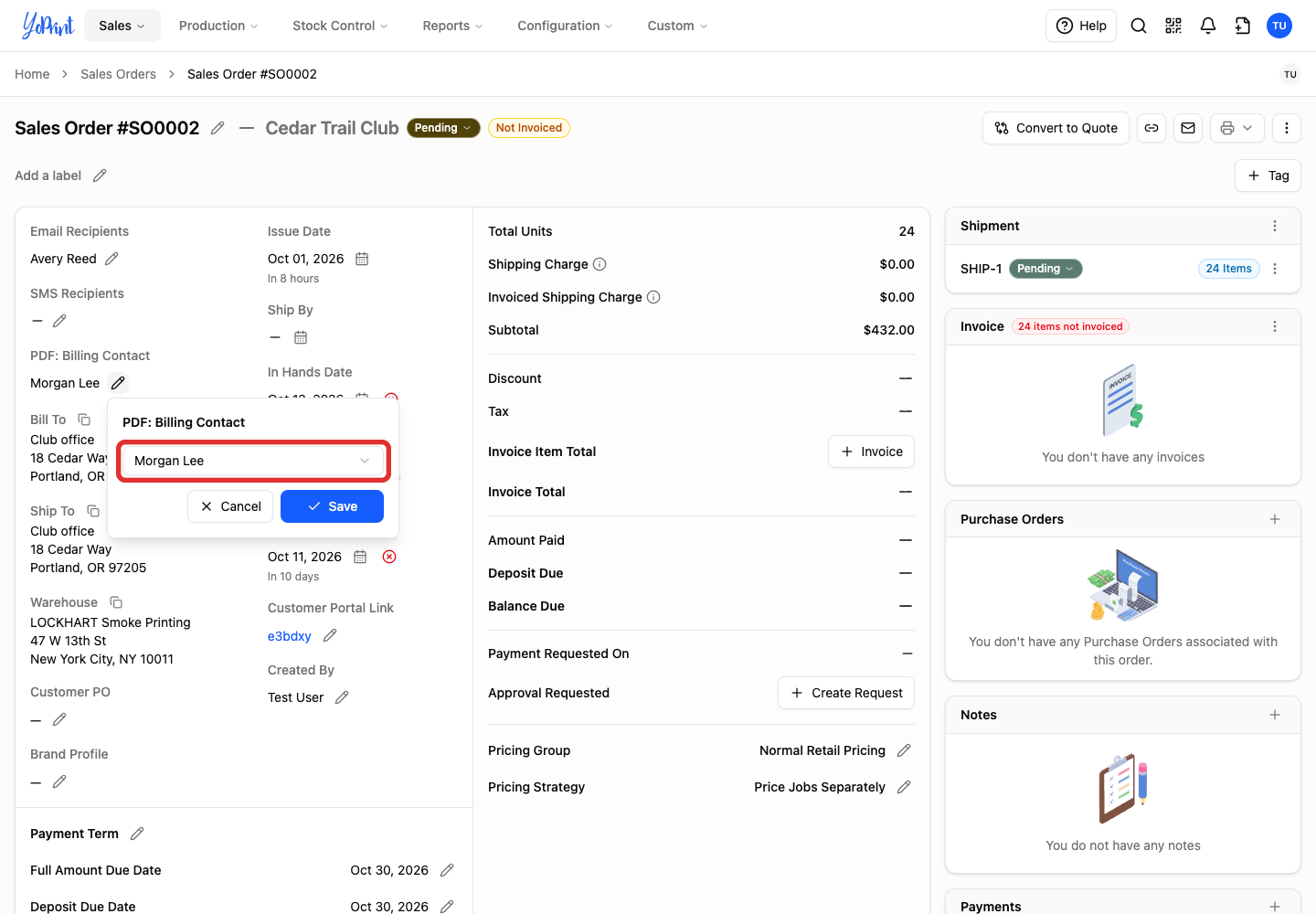1316x914 pixels.
Task: Copy the Warehouse address
Action: (x=116, y=602)
